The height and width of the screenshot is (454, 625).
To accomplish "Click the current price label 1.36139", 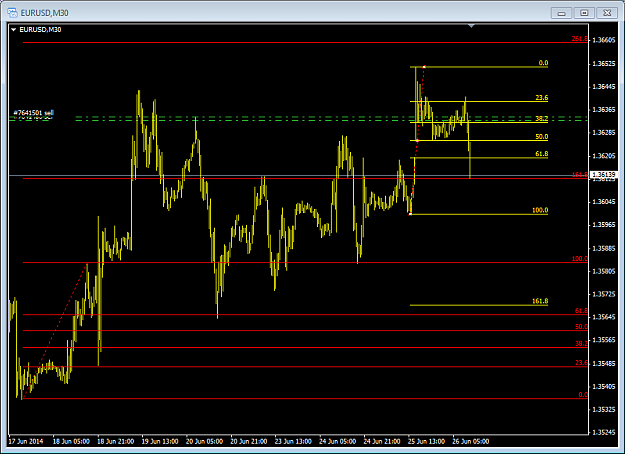I will pyautogui.click(x=603, y=175).
